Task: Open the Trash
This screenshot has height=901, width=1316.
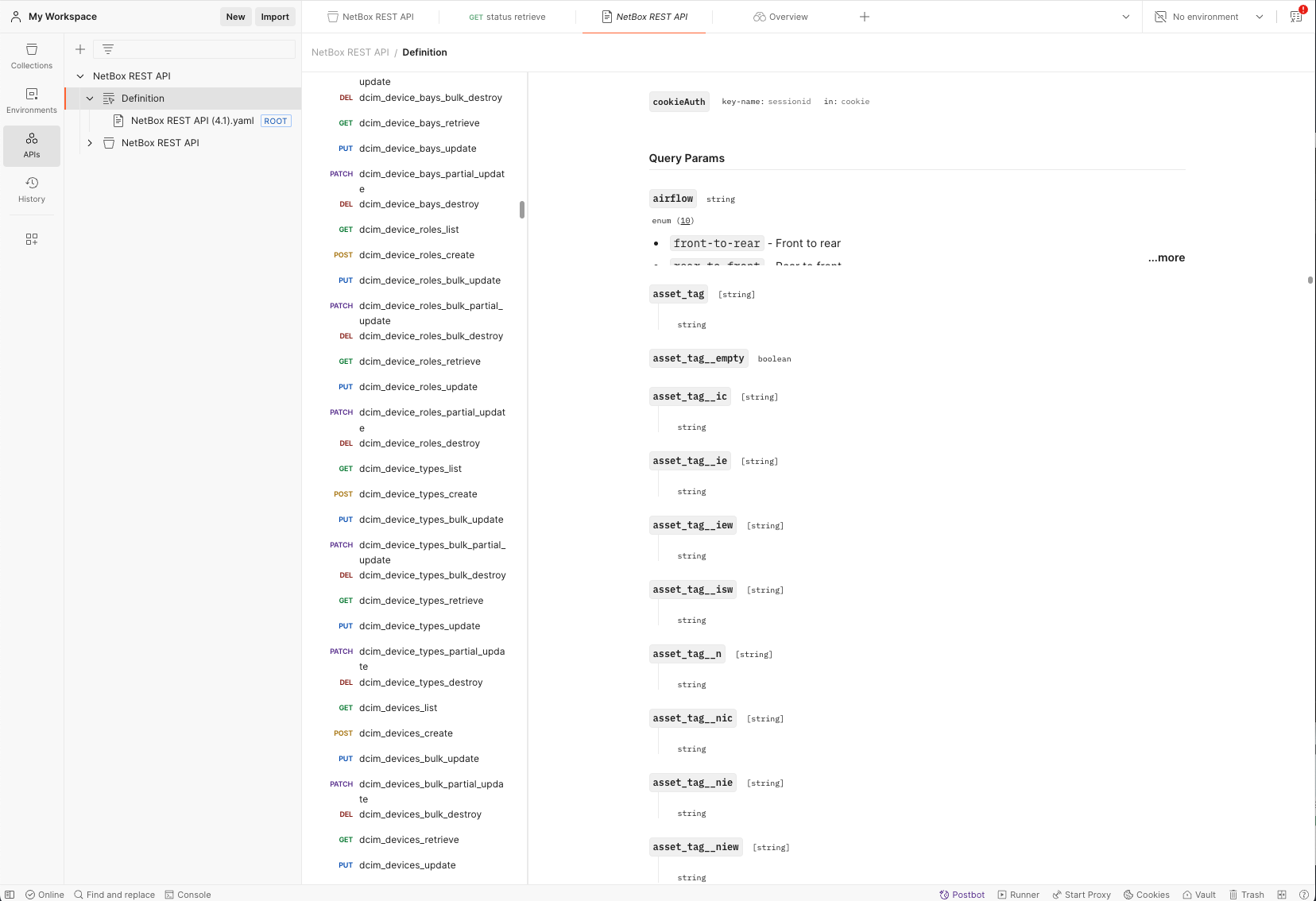Action: tap(1246, 895)
